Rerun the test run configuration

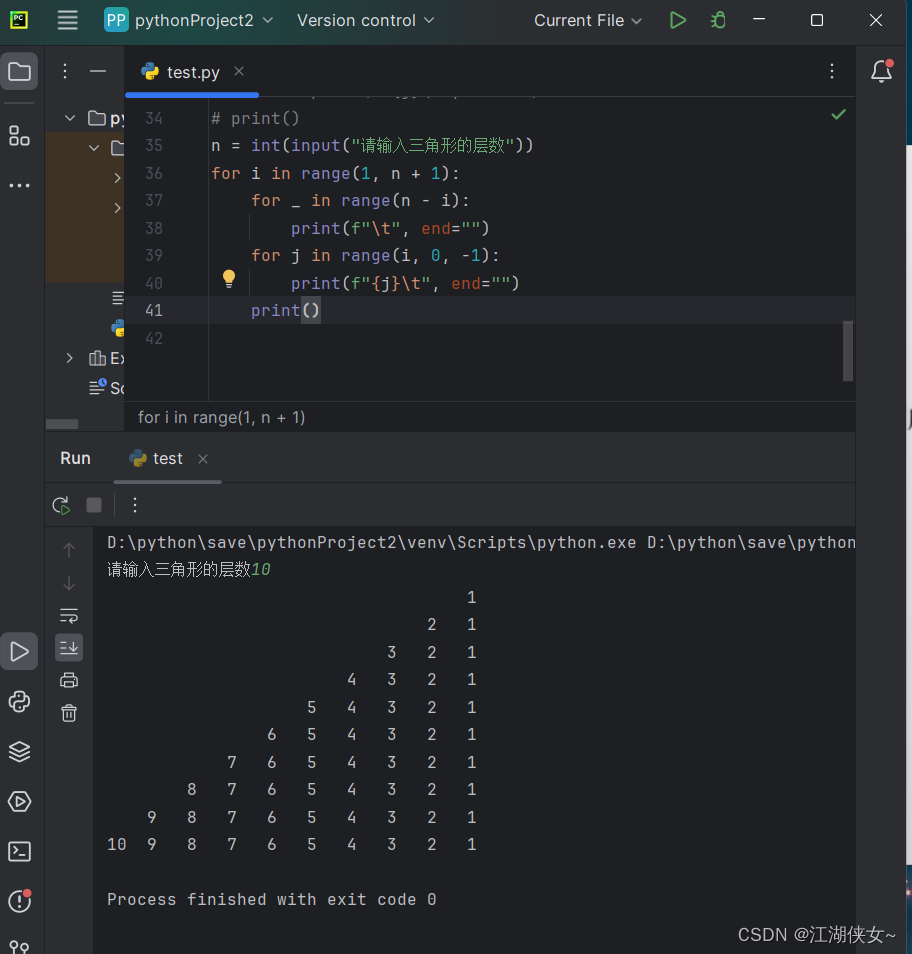[x=59, y=505]
